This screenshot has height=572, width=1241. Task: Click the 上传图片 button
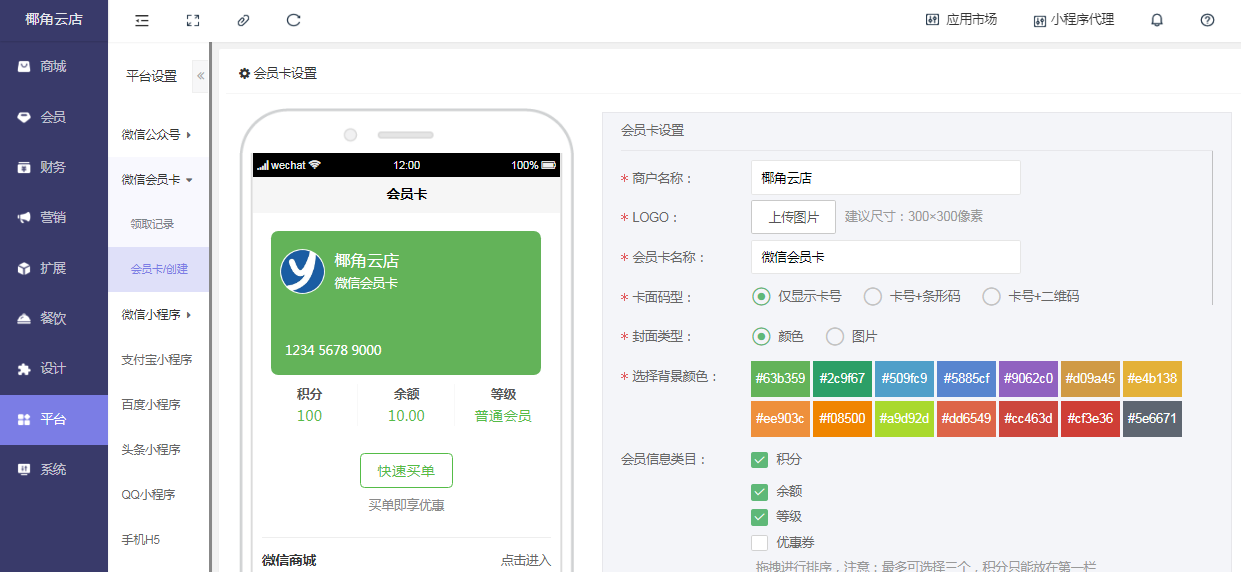793,217
